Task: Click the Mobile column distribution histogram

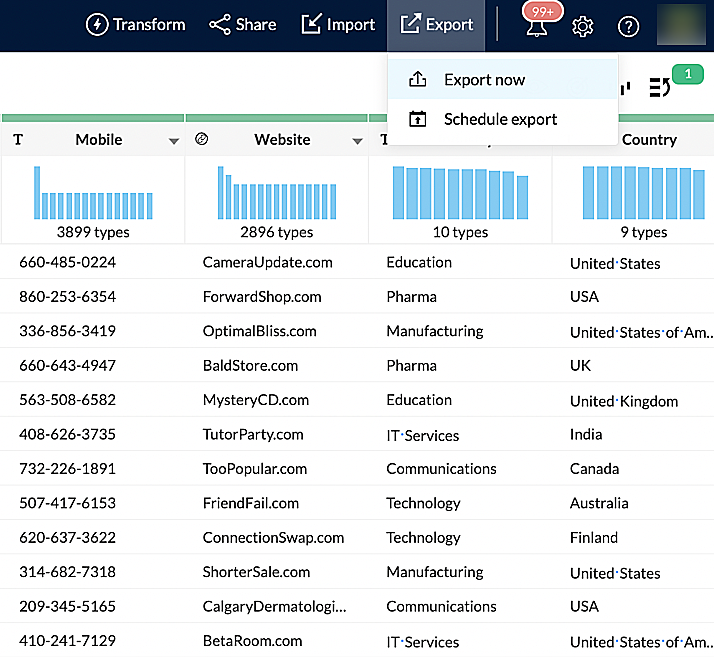Action: click(93, 194)
